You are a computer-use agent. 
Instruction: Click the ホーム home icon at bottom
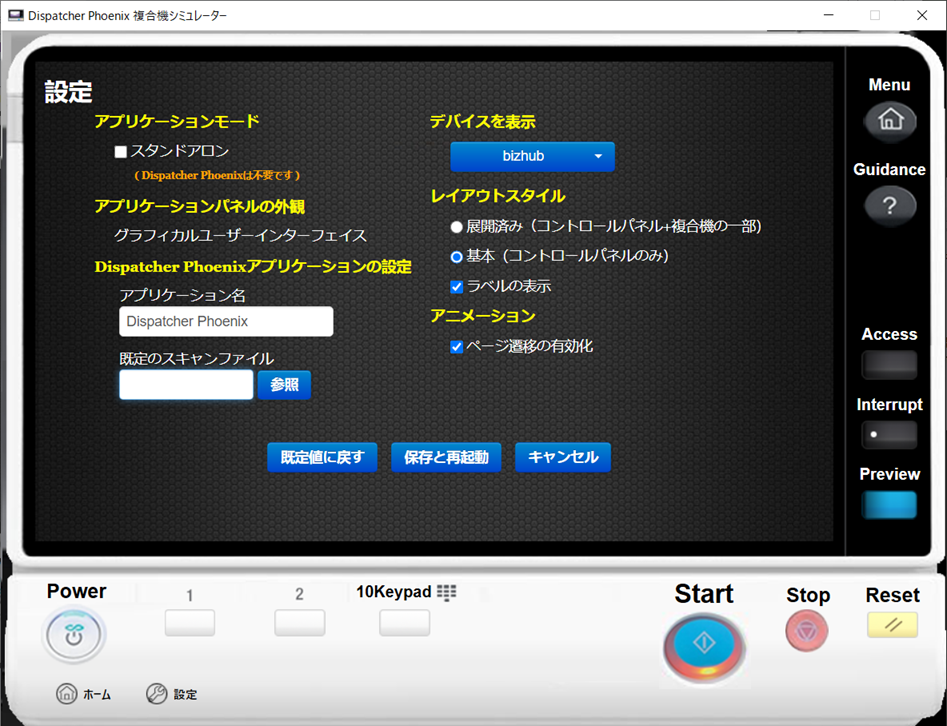[x=66, y=694]
